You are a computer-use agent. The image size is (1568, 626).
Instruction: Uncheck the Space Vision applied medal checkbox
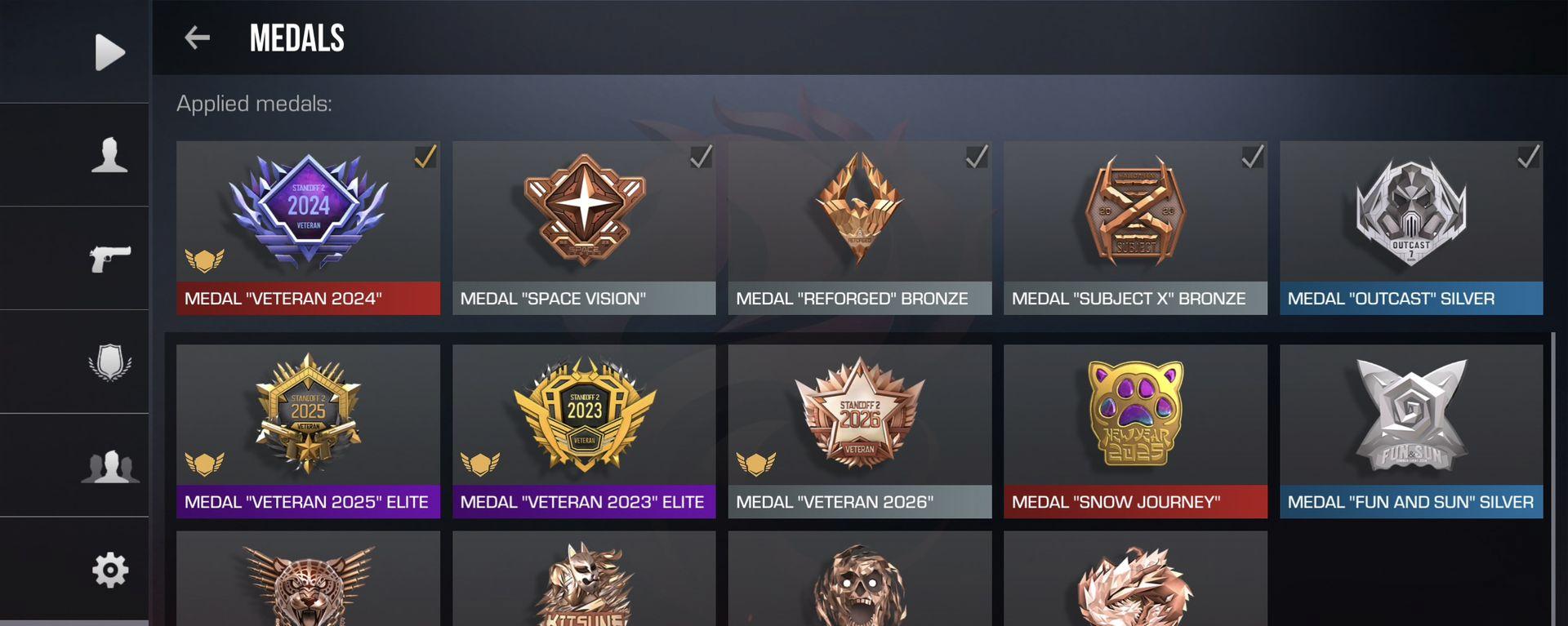(701, 157)
